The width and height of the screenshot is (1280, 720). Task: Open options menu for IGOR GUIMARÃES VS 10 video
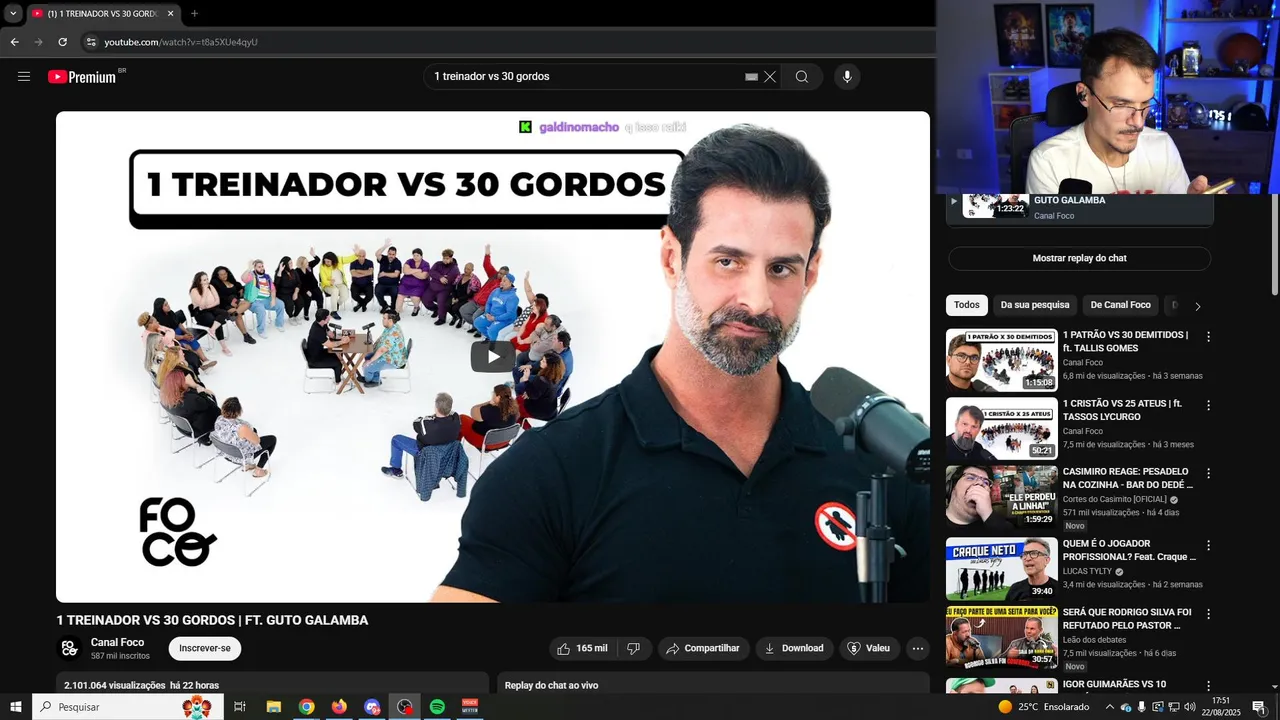[x=1208, y=685]
